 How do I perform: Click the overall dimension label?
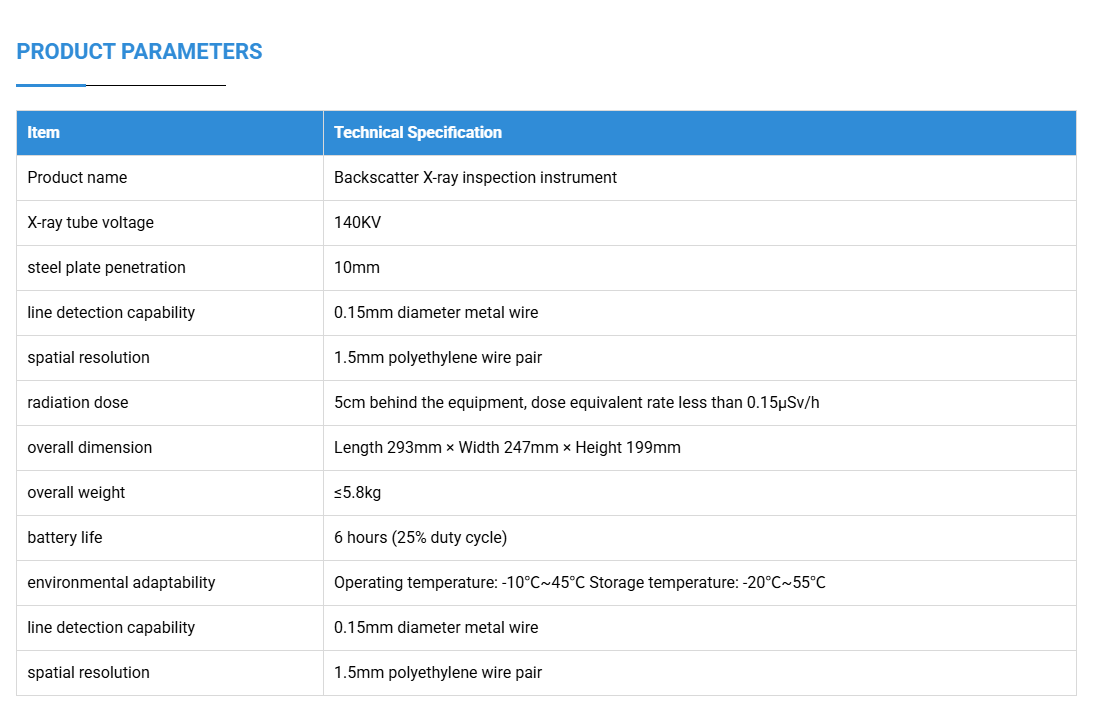pos(90,447)
